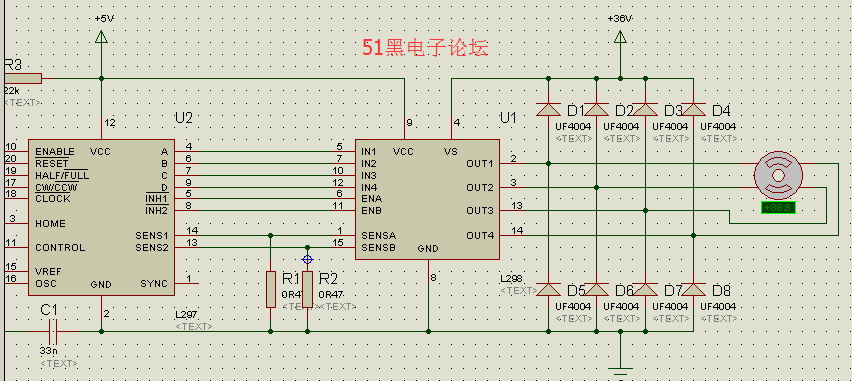Select diode D8 symbol
The height and width of the screenshot is (381, 852).
pyautogui.click(x=693, y=289)
